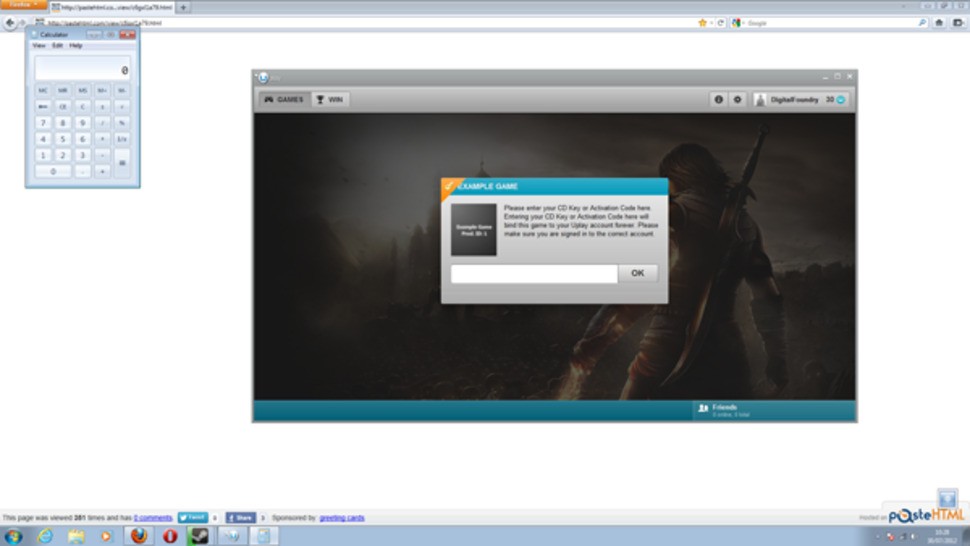Open the Calculator View menu

[x=39, y=46]
